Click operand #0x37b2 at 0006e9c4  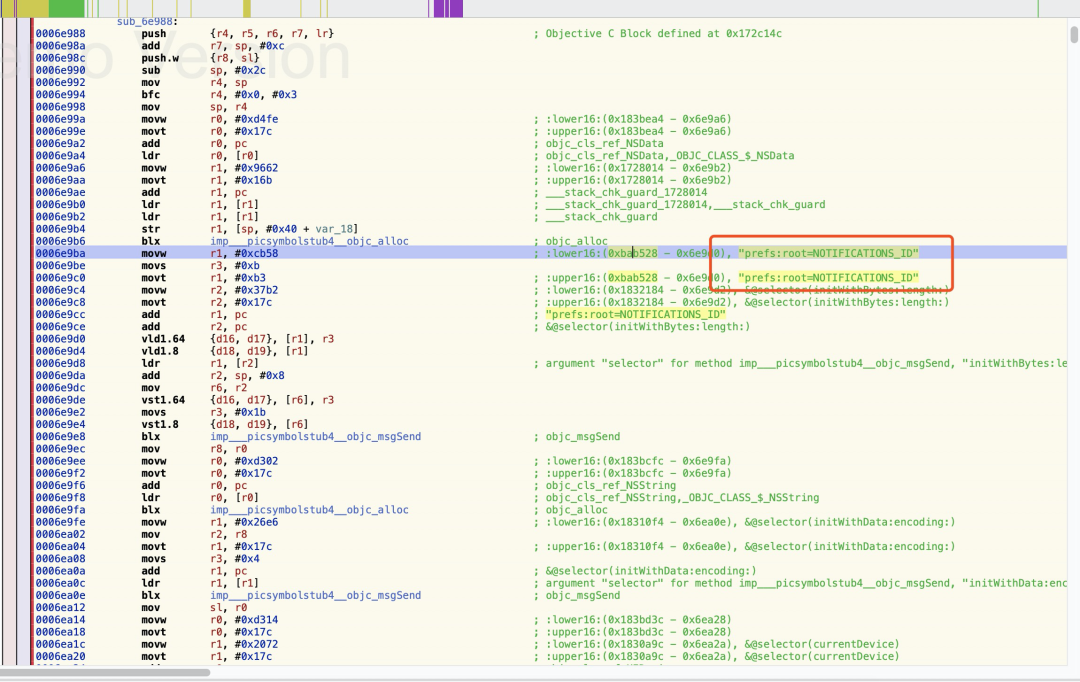pyautogui.click(x=256, y=290)
